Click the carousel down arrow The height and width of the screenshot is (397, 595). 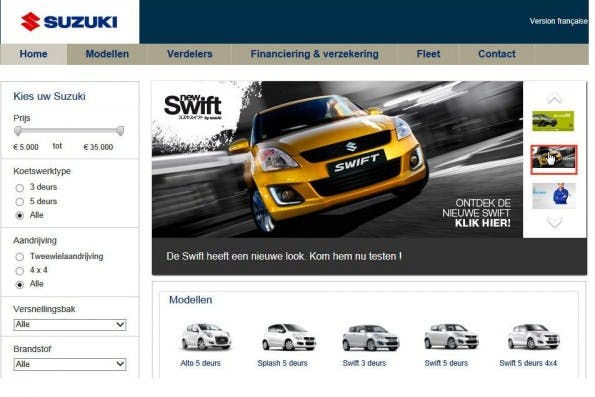(x=554, y=222)
